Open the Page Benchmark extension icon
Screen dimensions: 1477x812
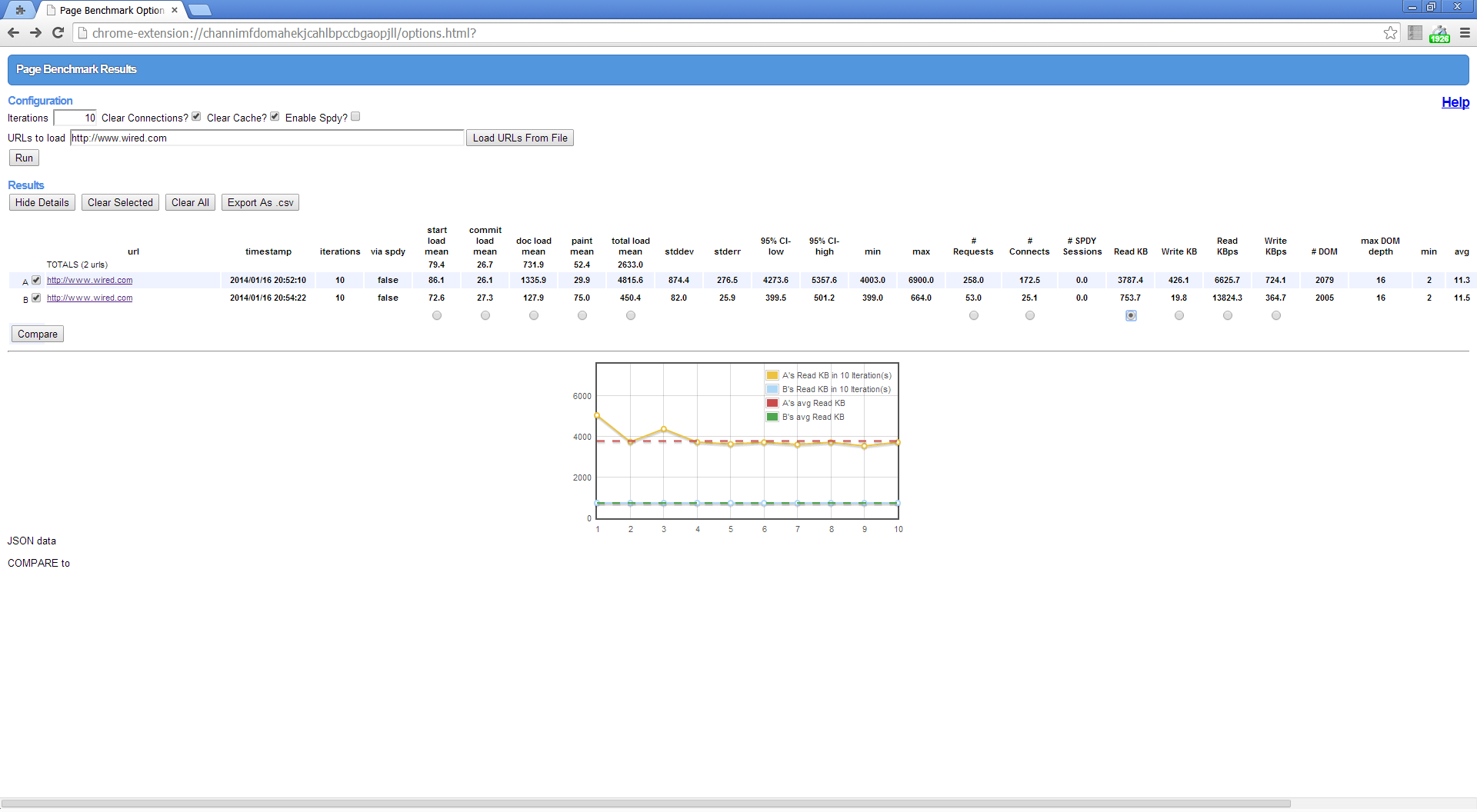1439,33
